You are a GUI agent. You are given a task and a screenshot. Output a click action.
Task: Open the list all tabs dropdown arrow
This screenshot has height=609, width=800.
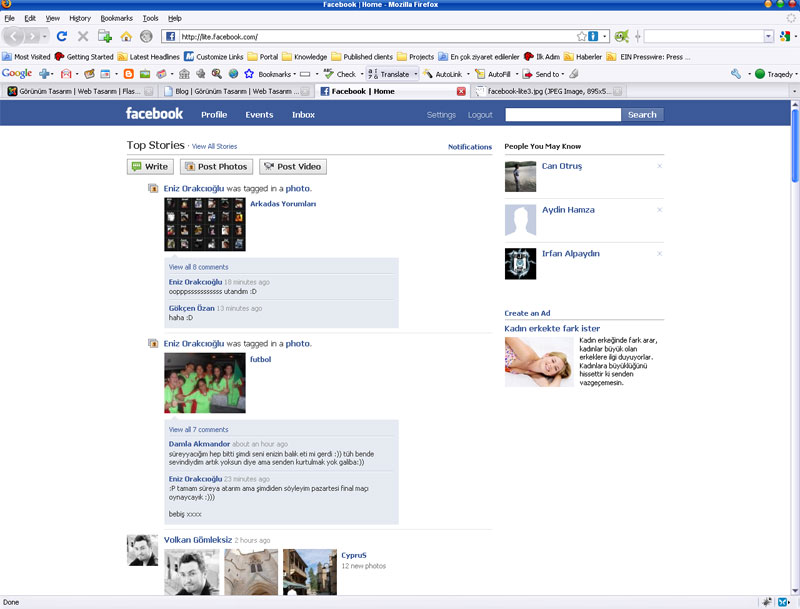pos(794,91)
